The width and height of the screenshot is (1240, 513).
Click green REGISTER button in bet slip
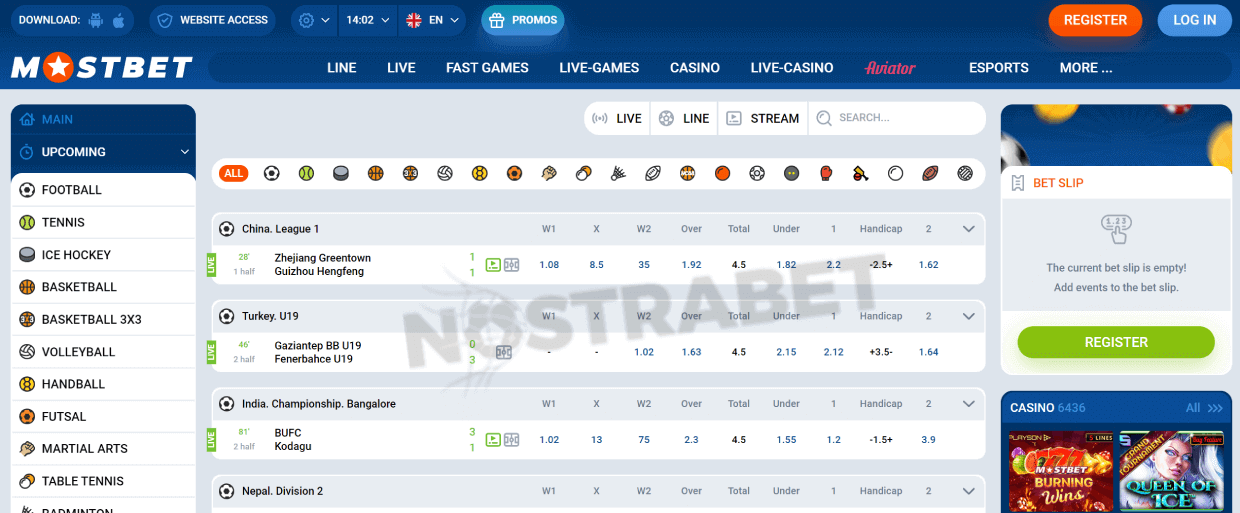coord(1116,342)
